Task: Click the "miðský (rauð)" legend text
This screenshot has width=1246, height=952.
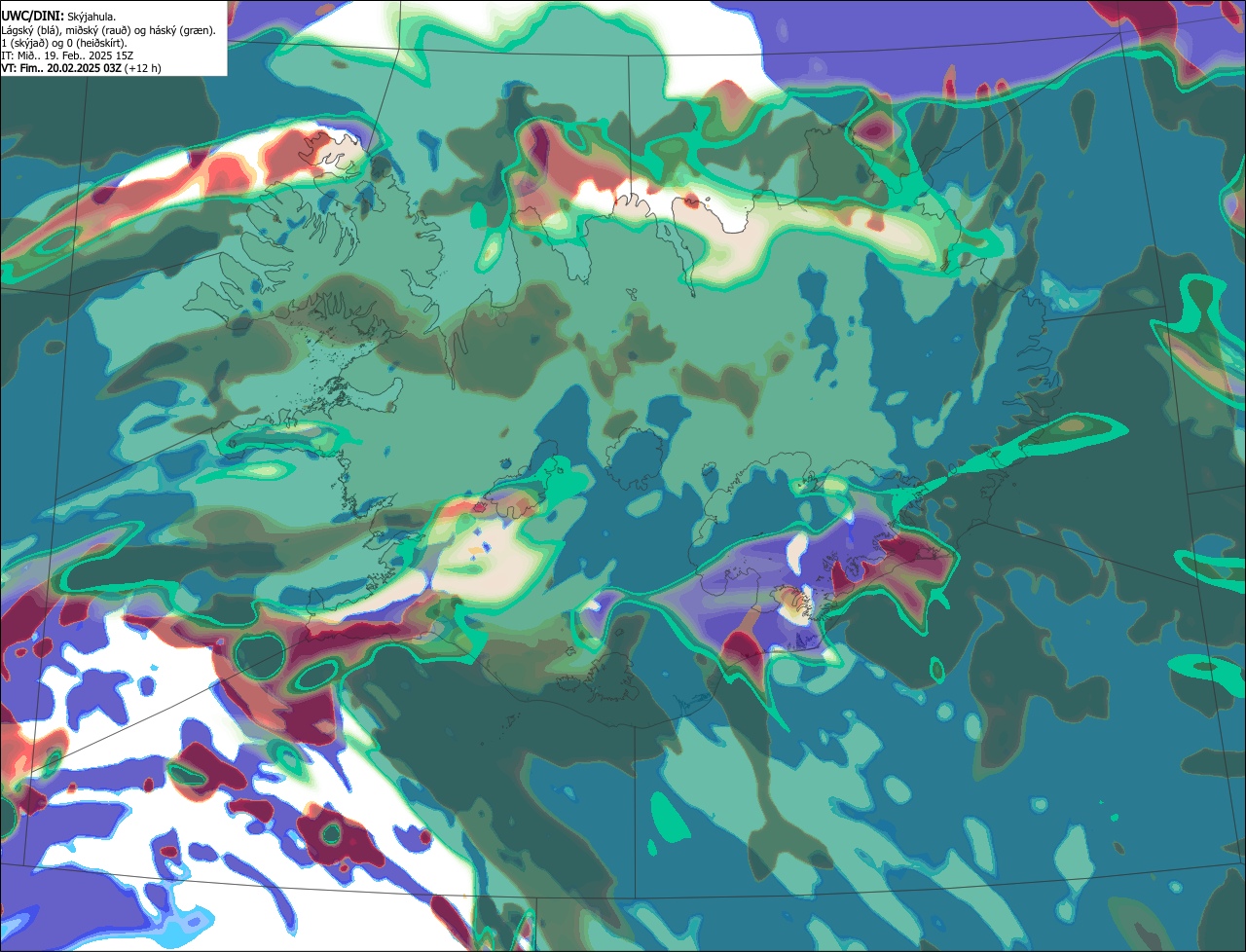Action: (x=98, y=31)
